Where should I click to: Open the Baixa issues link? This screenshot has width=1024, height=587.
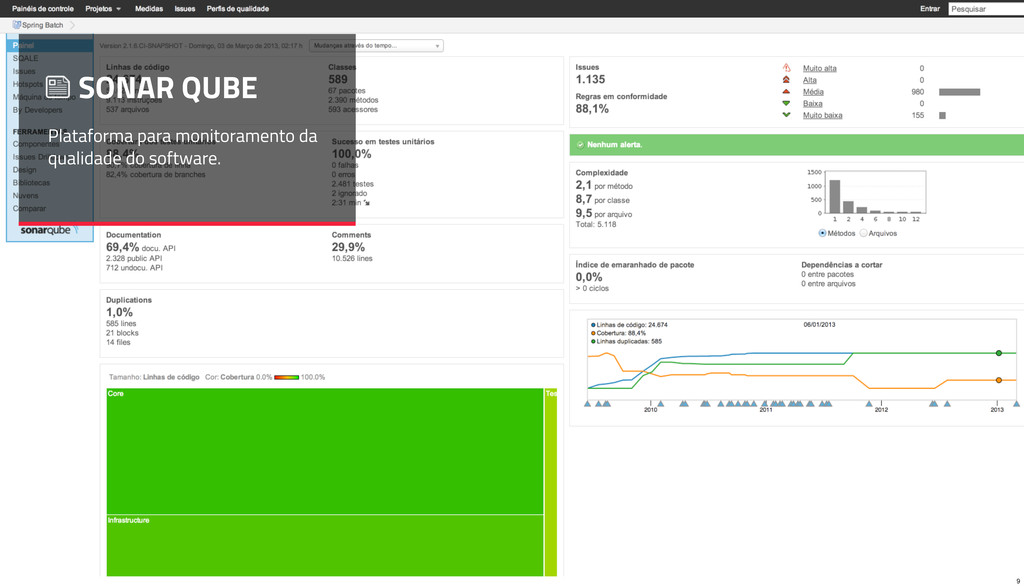pyautogui.click(x=812, y=103)
